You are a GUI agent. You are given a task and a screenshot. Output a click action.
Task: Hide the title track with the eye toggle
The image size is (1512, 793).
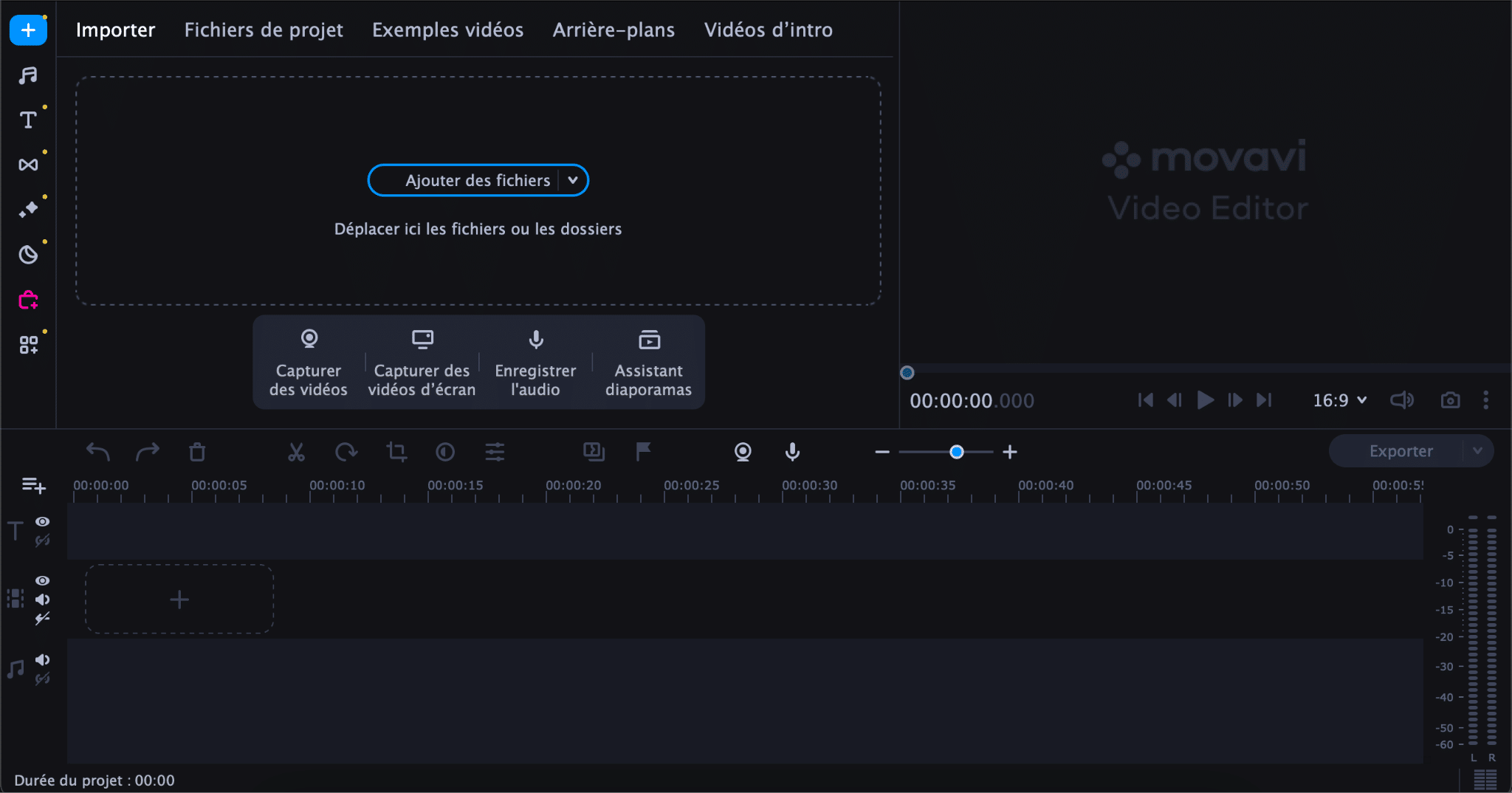pyautogui.click(x=42, y=521)
